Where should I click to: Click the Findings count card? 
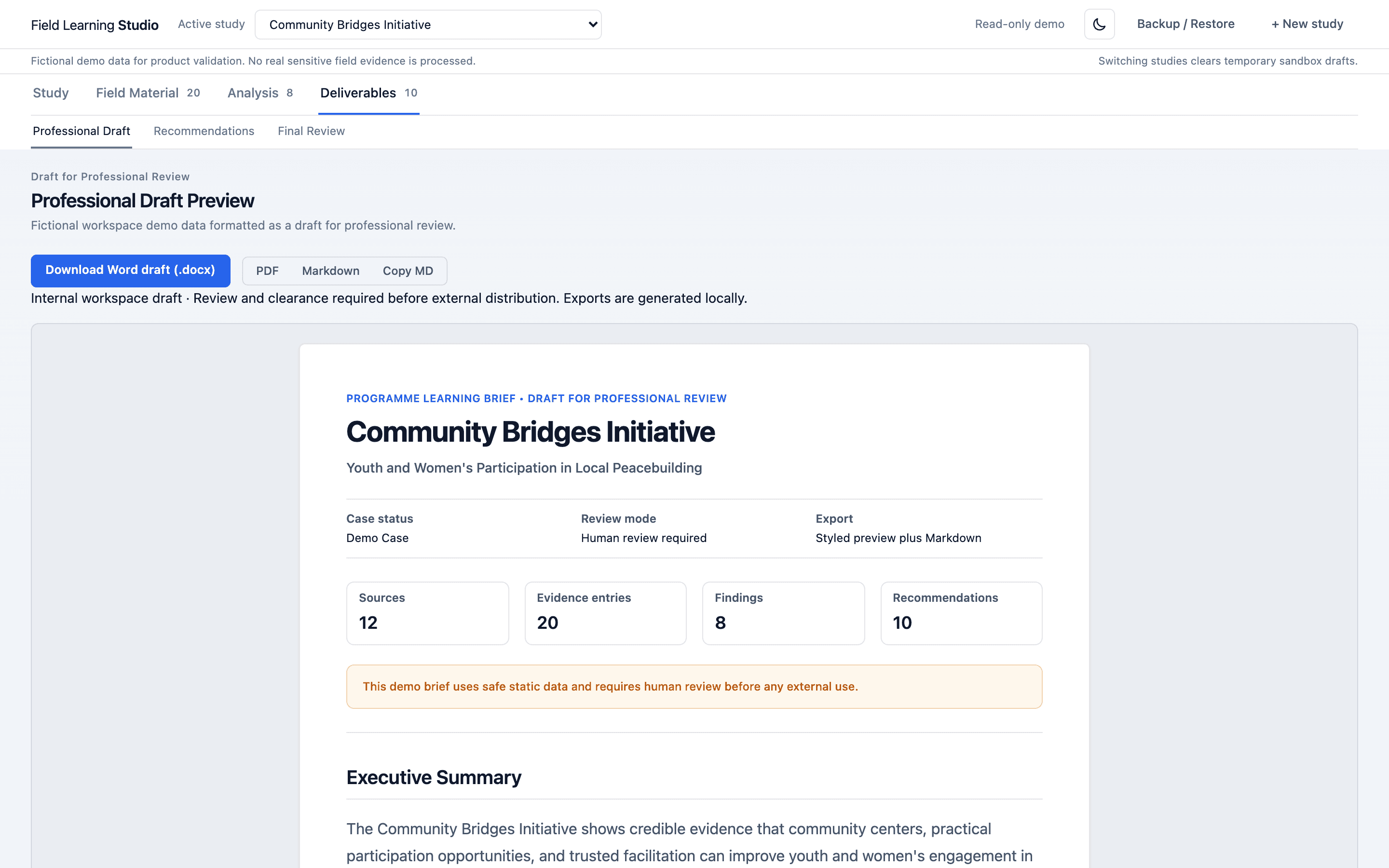pyautogui.click(x=783, y=613)
